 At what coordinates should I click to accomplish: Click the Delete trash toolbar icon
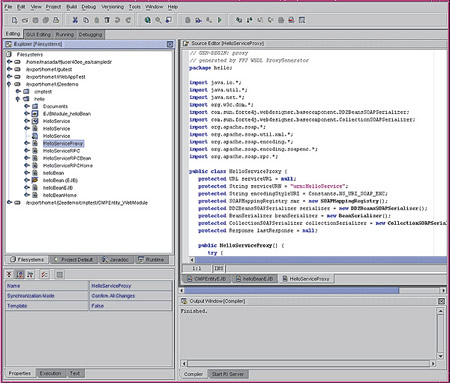[107, 20]
